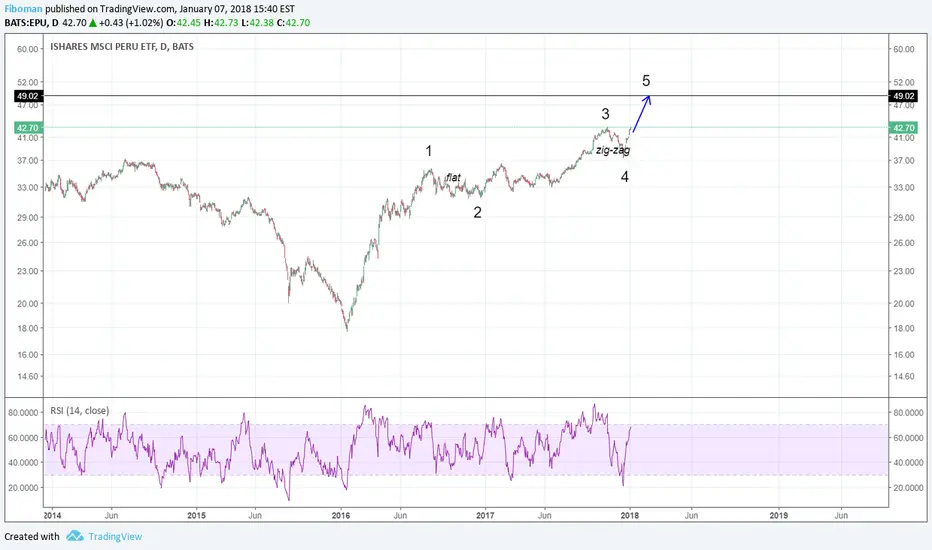Click the green up-triangle price change icon
The width and height of the screenshot is (932, 550).
coord(93,23)
